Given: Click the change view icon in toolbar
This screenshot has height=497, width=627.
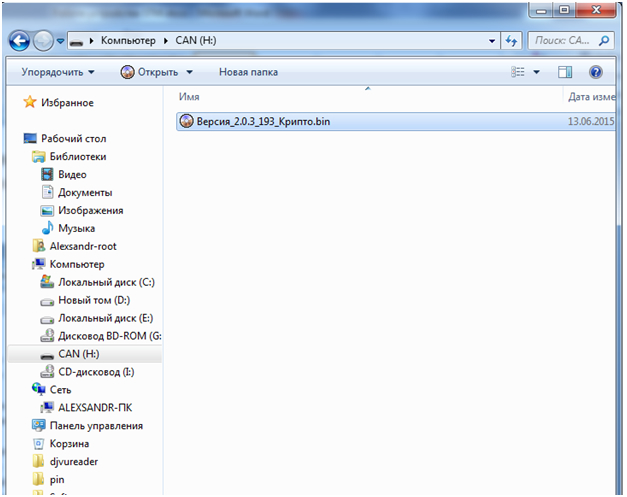Looking at the screenshot, I should click(x=518, y=72).
